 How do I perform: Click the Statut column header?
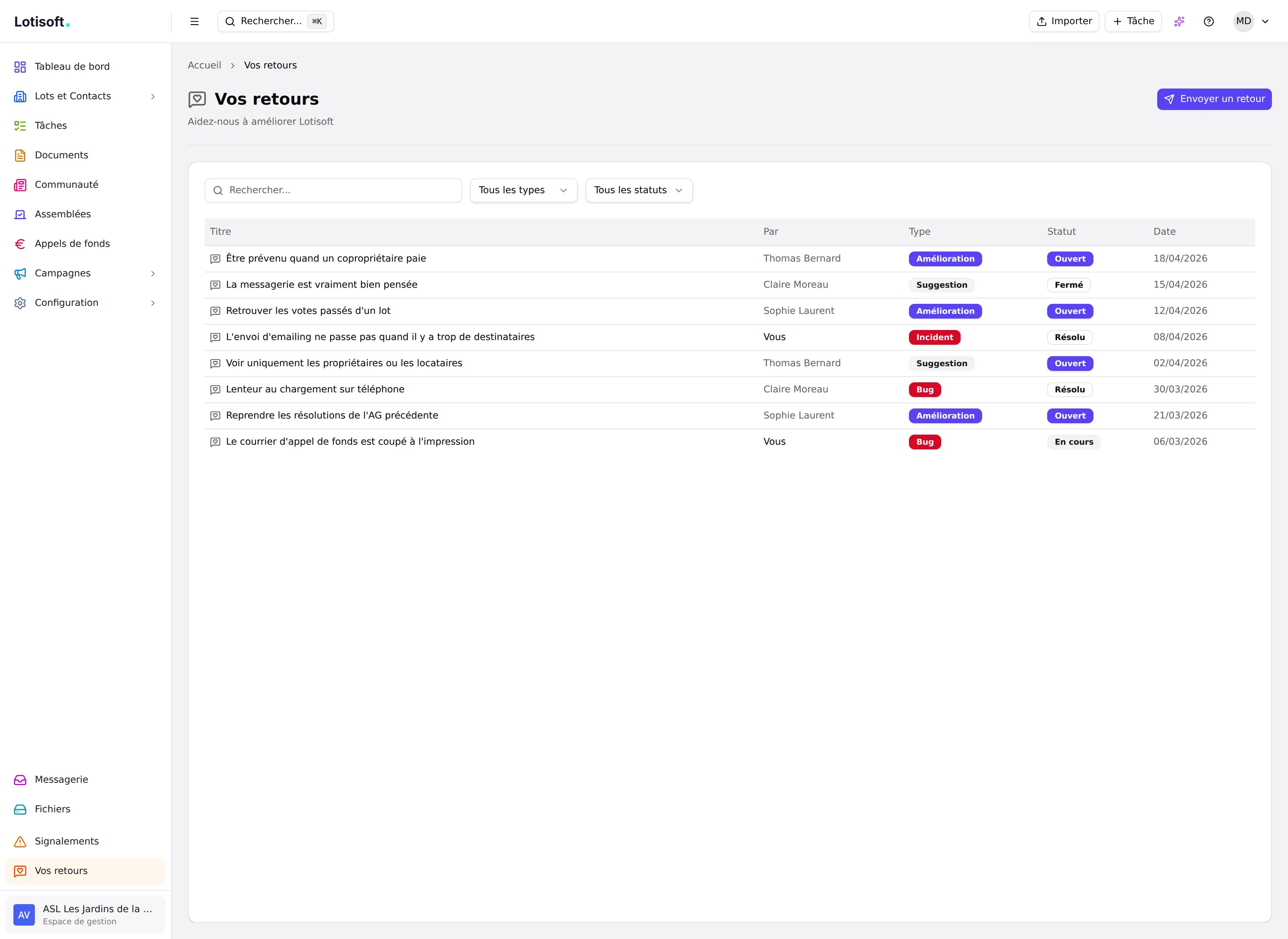(x=1061, y=232)
